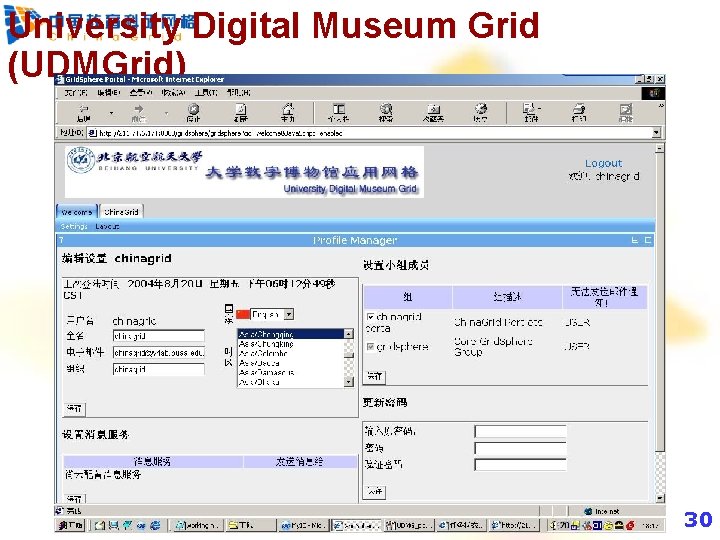Screen dimensions: 720x540
Task: Click the Show Desktop quick launch icon
Action: coord(100,525)
